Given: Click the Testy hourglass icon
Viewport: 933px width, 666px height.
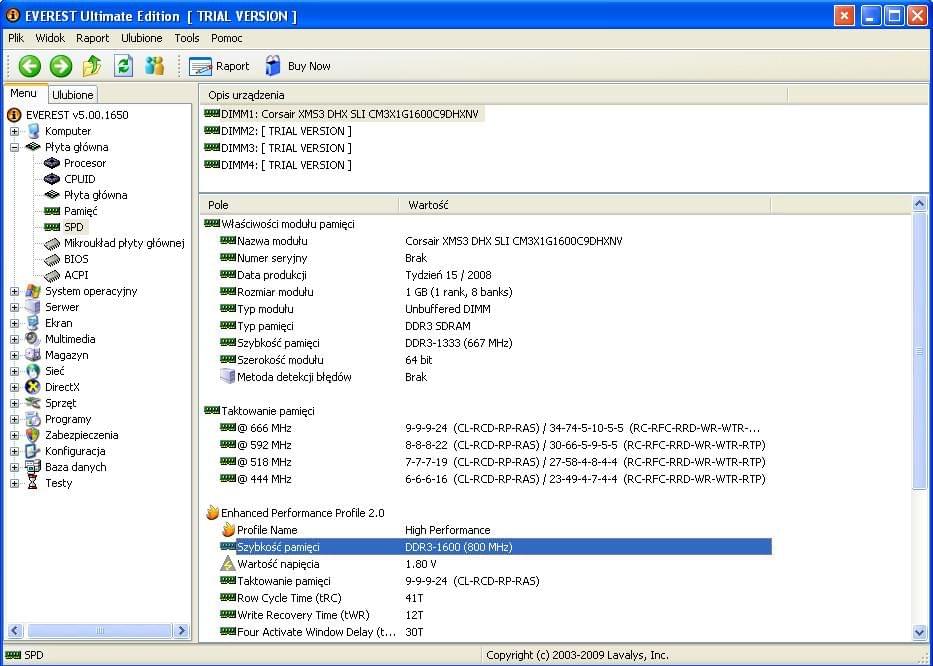Looking at the screenshot, I should coord(33,483).
